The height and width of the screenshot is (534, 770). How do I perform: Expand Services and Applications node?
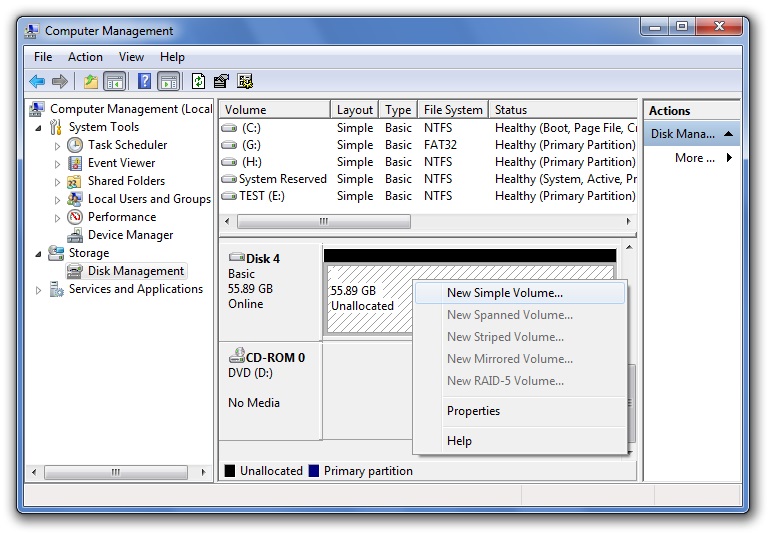point(40,290)
